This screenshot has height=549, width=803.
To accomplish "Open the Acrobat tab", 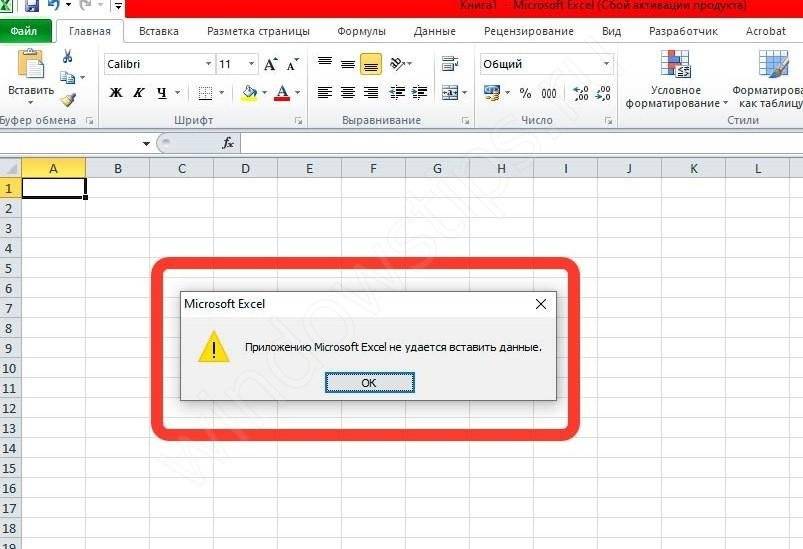I will tap(765, 31).
